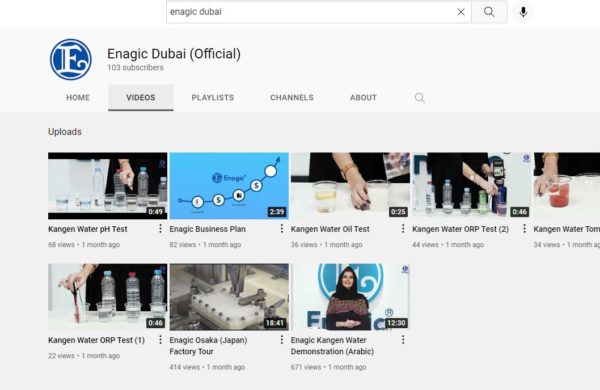600x390 pixels.
Task: Open Enagic Osaka (Japan) Factory Tour title
Action: click(x=208, y=346)
